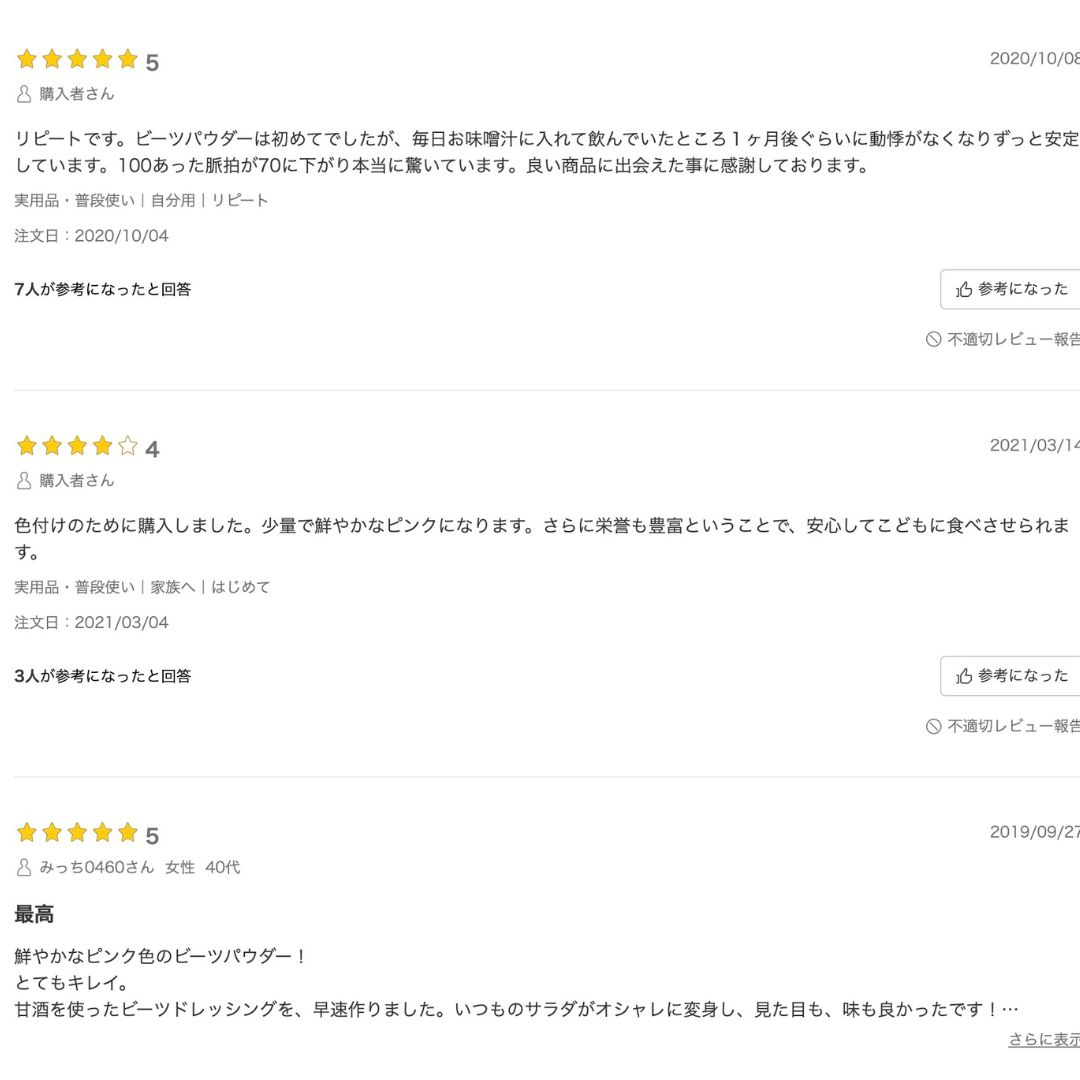
Task: Click user icon of first 購入者さん
Action: coord(24,94)
